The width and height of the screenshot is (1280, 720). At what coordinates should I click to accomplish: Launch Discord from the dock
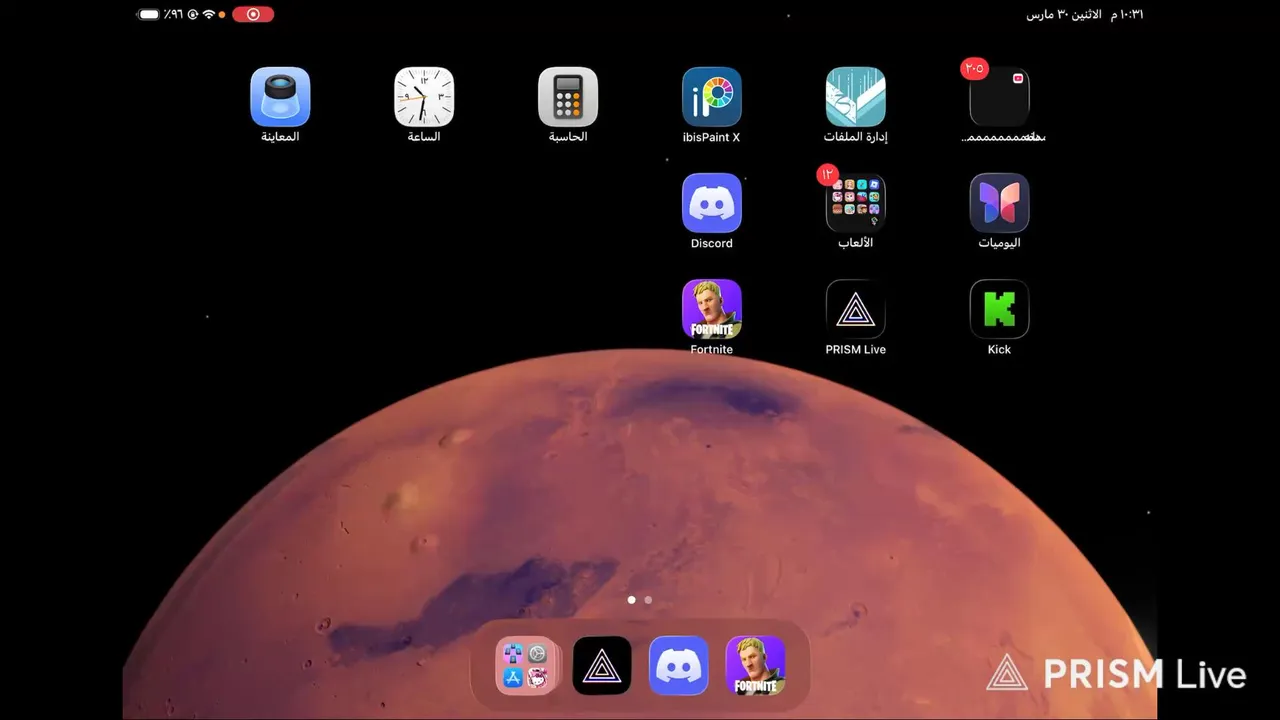[x=679, y=665]
